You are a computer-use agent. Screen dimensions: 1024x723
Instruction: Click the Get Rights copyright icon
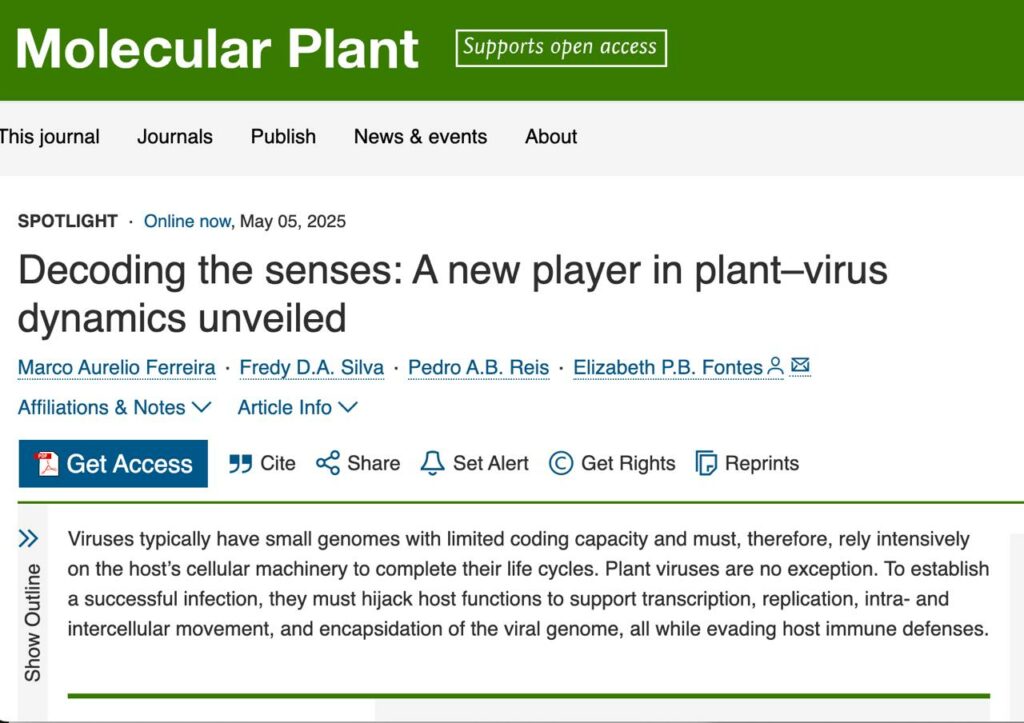[561, 463]
